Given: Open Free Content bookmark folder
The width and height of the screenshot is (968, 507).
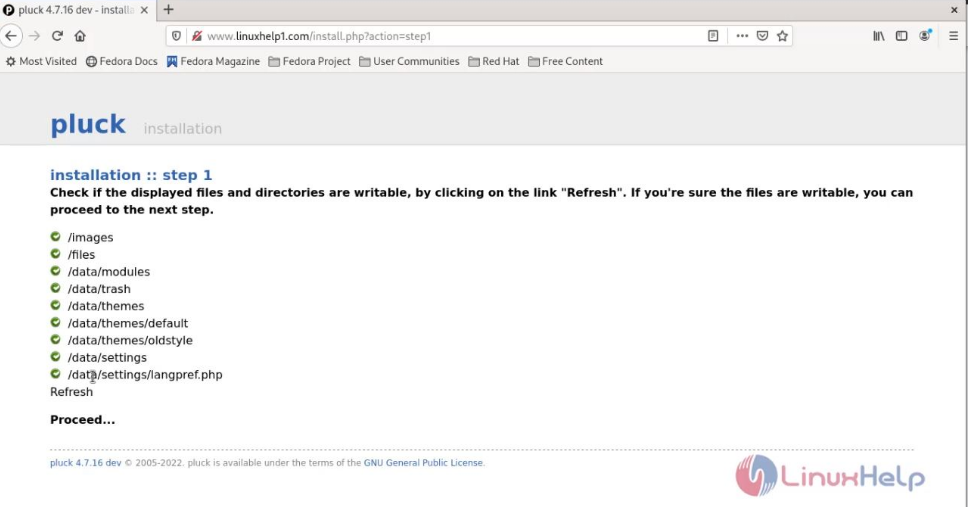Looking at the screenshot, I should 565,61.
